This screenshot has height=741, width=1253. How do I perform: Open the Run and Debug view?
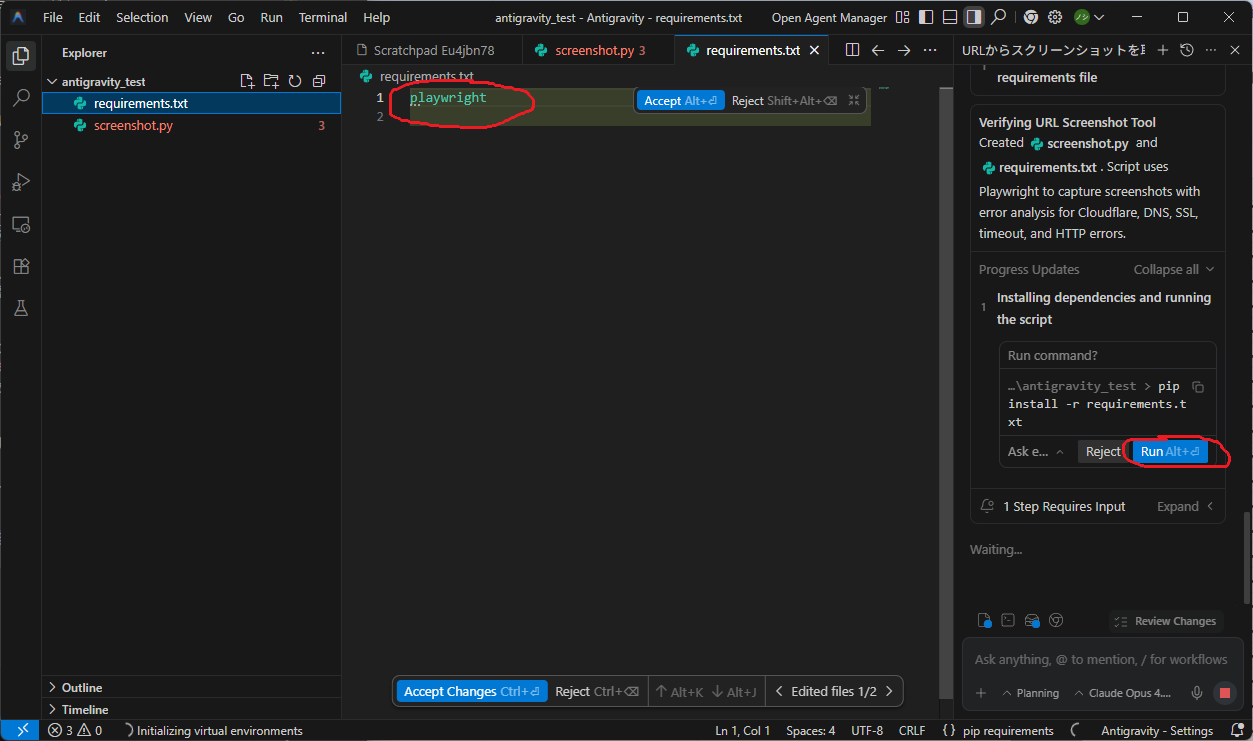click(x=20, y=182)
